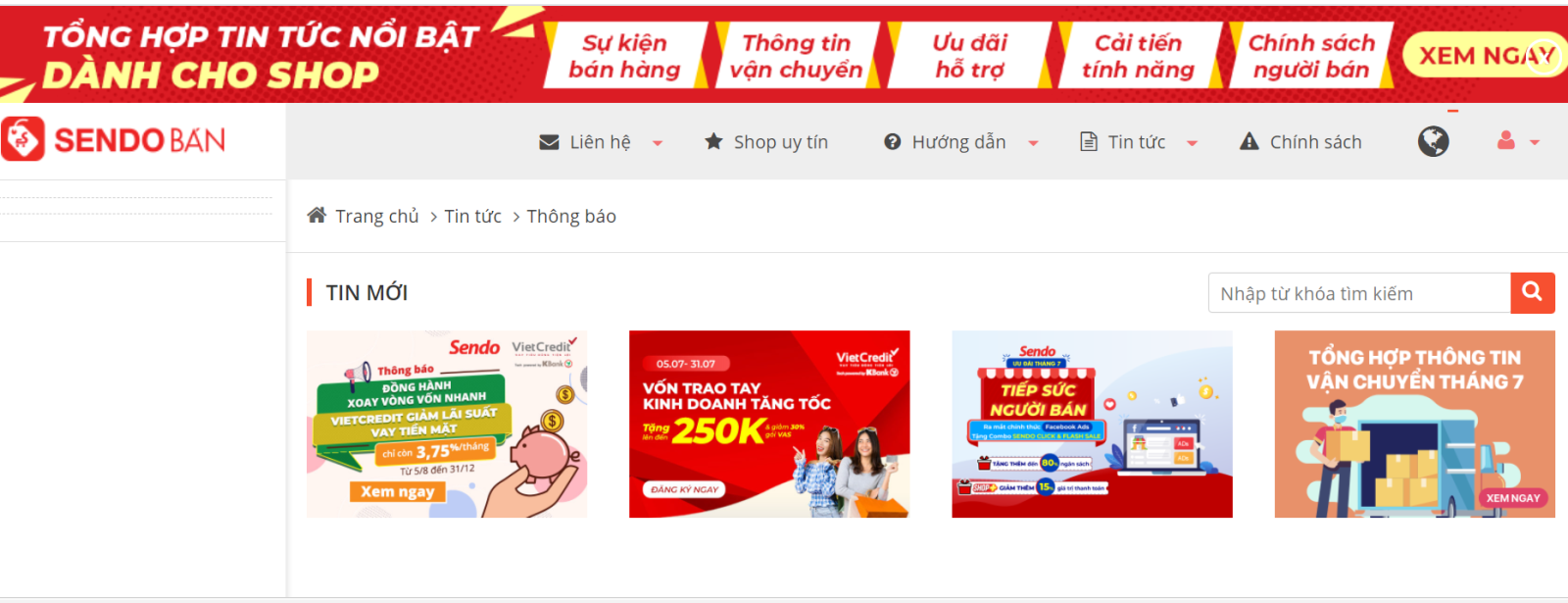Click the search magnifier button
The image size is (1568, 603).
click(x=1533, y=292)
